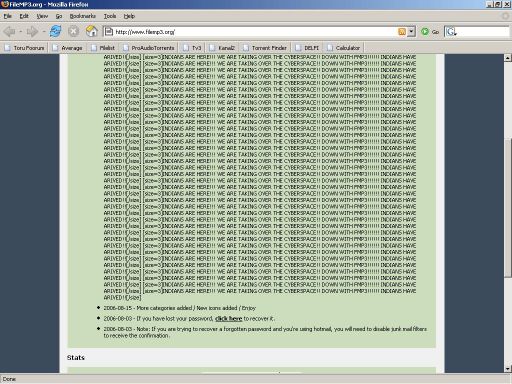Go back with the Back arrow button

pyautogui.click(x=9, y=32)
